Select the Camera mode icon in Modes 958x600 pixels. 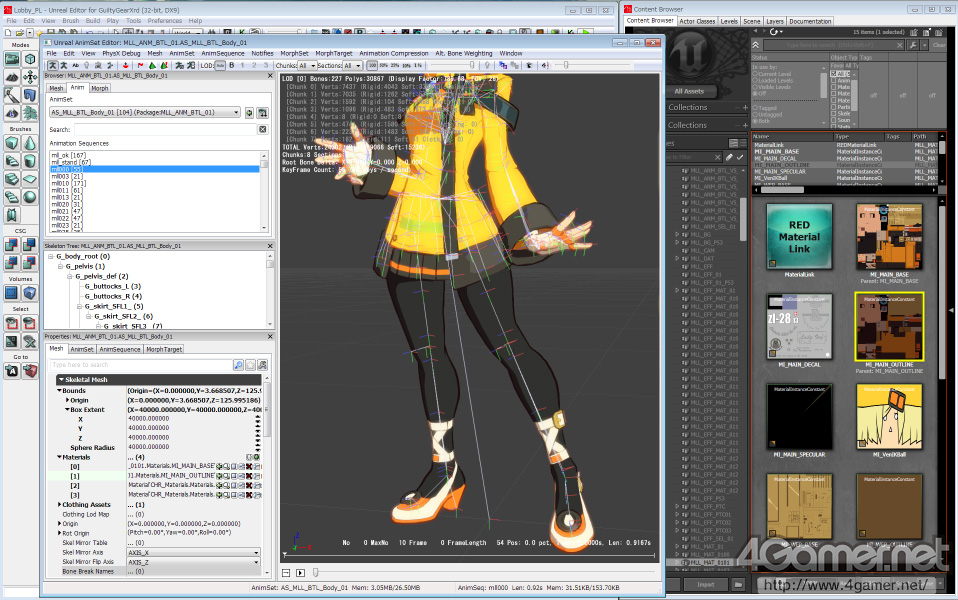click(12, 58)
